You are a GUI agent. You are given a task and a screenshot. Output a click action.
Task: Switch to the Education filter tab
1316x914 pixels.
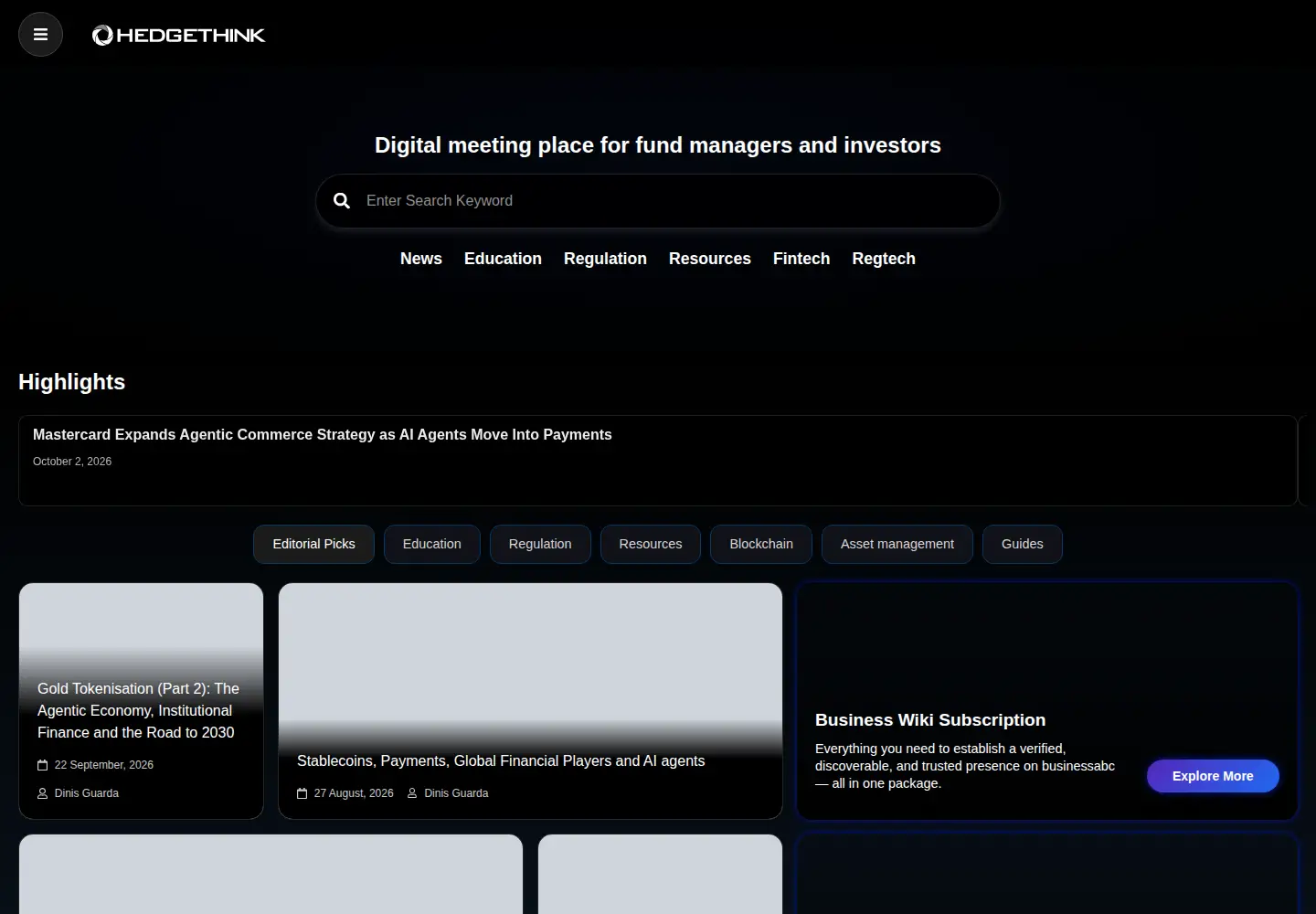(432, 544)
